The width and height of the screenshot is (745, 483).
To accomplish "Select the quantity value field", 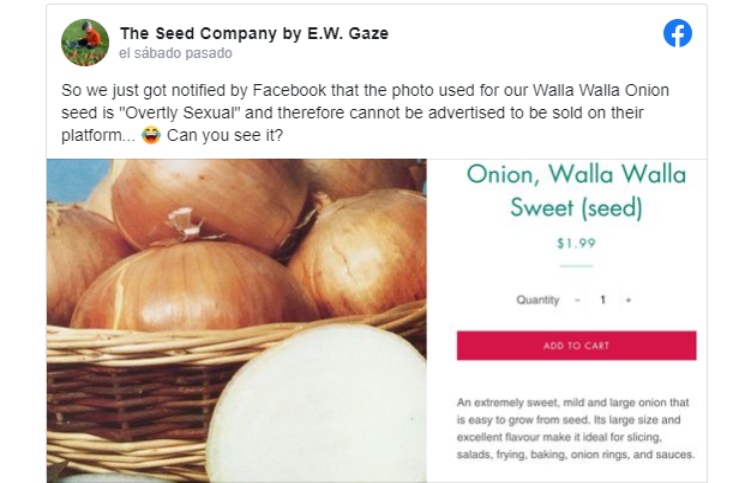I will click(x=603, y=300).
